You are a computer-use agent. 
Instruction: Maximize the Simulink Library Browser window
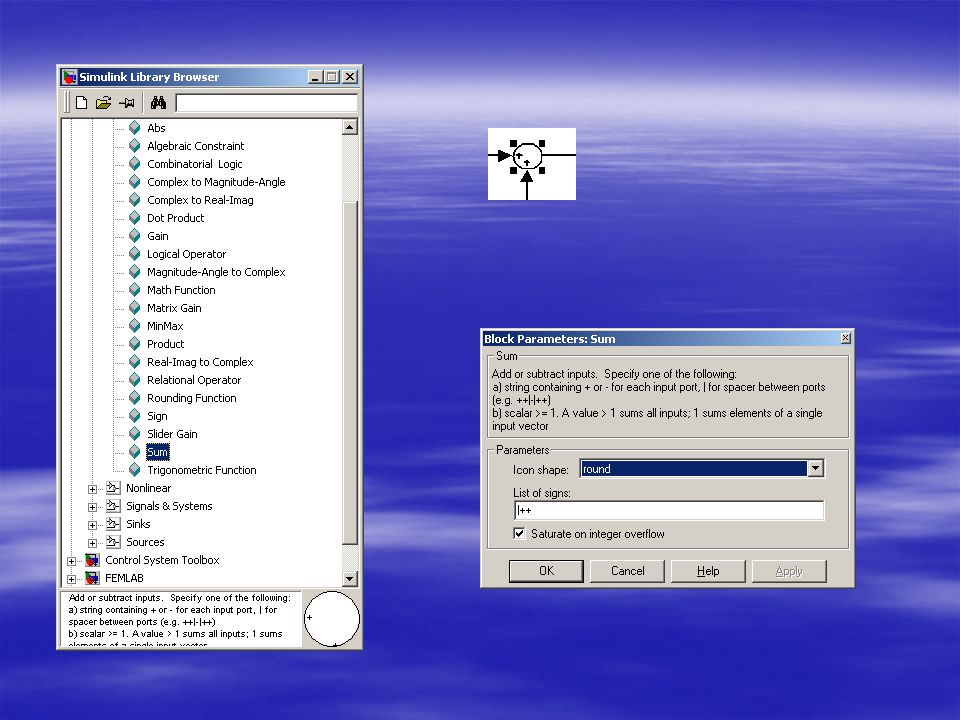(x=331, y=77)
